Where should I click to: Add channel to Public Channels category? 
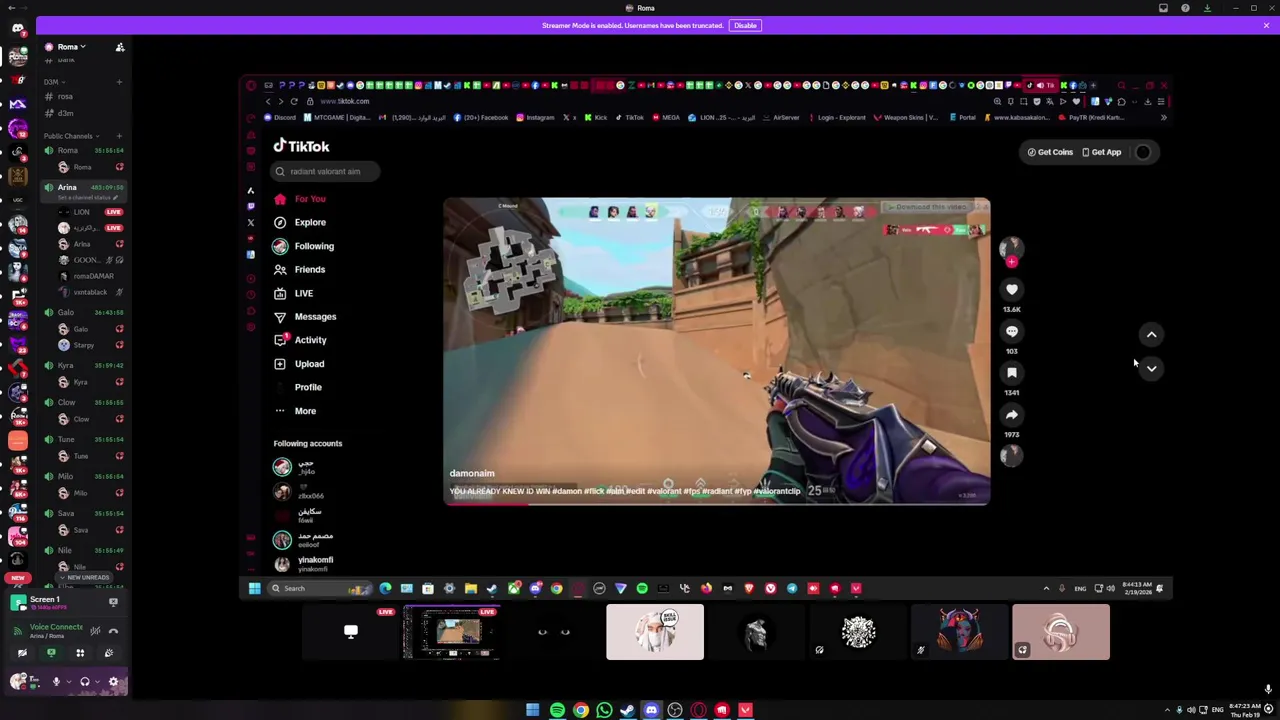point(119,136)
